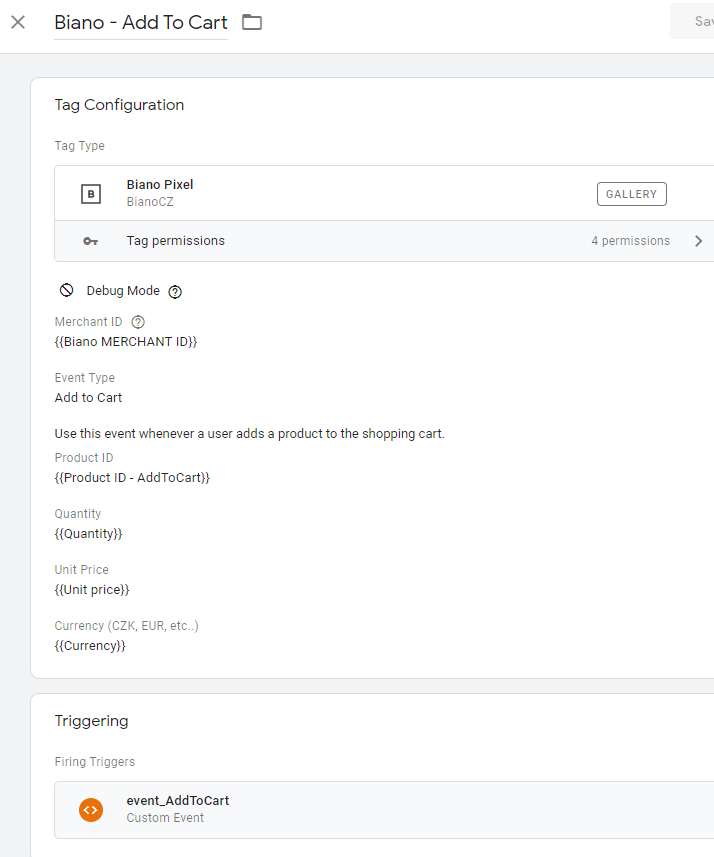Open the Merchant ID help question mark
The width and height of the screenshot is (714, 857).
coord(138,322)
